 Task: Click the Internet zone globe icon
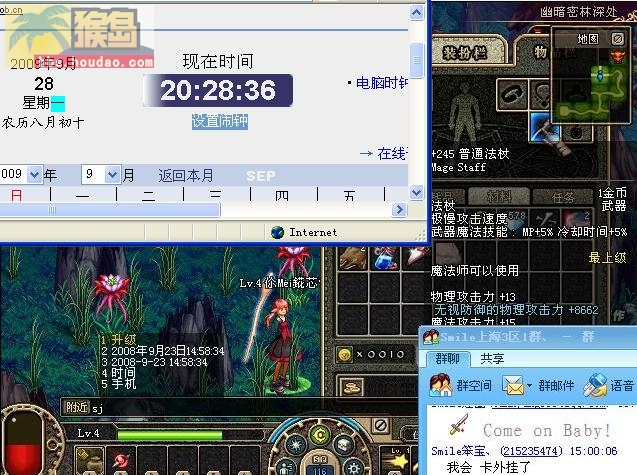[x=277, y=232]
